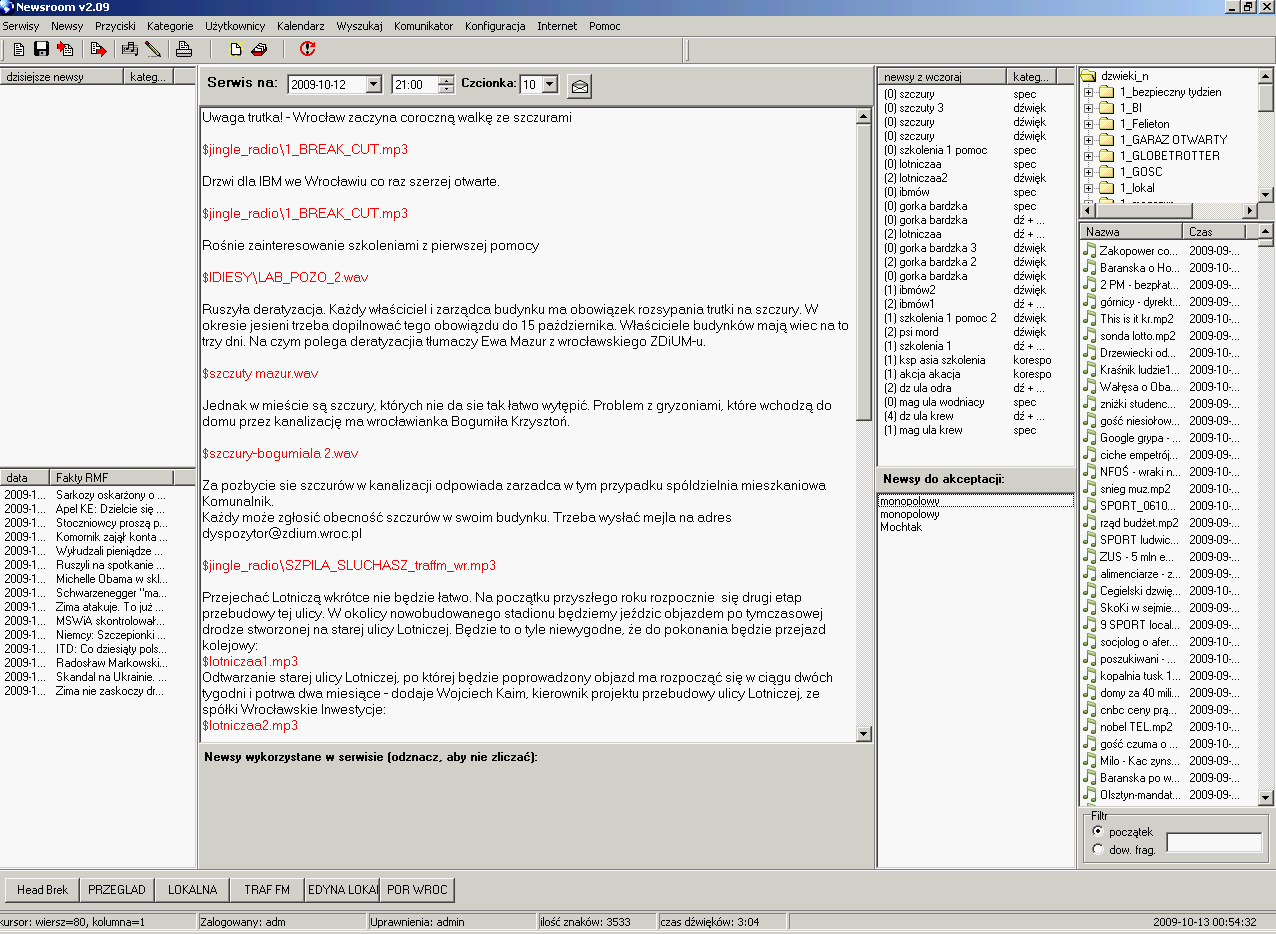Viewport: 1276px width, 934px height.
Task: Click the envelope button beside Czcionka
Action: click(580, 86)
